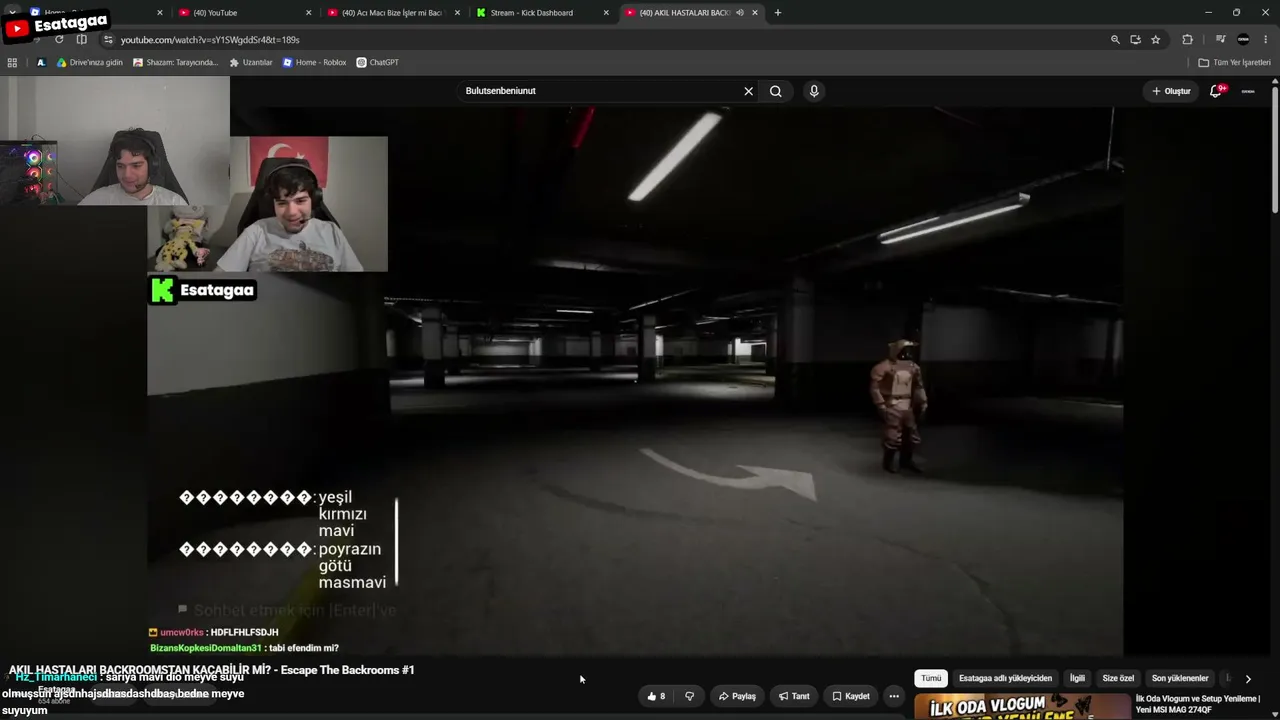Select the Esatagaa adlı yükleyiciden chip
This screenshot has height=720, width=1280.
coord(1005,678)
